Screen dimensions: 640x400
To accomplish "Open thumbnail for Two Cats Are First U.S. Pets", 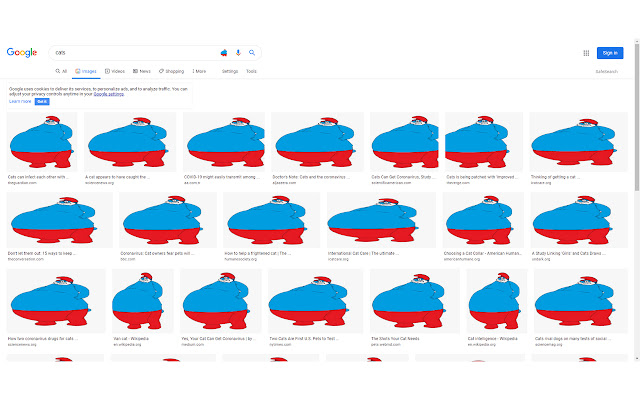I will pos(316,301).
